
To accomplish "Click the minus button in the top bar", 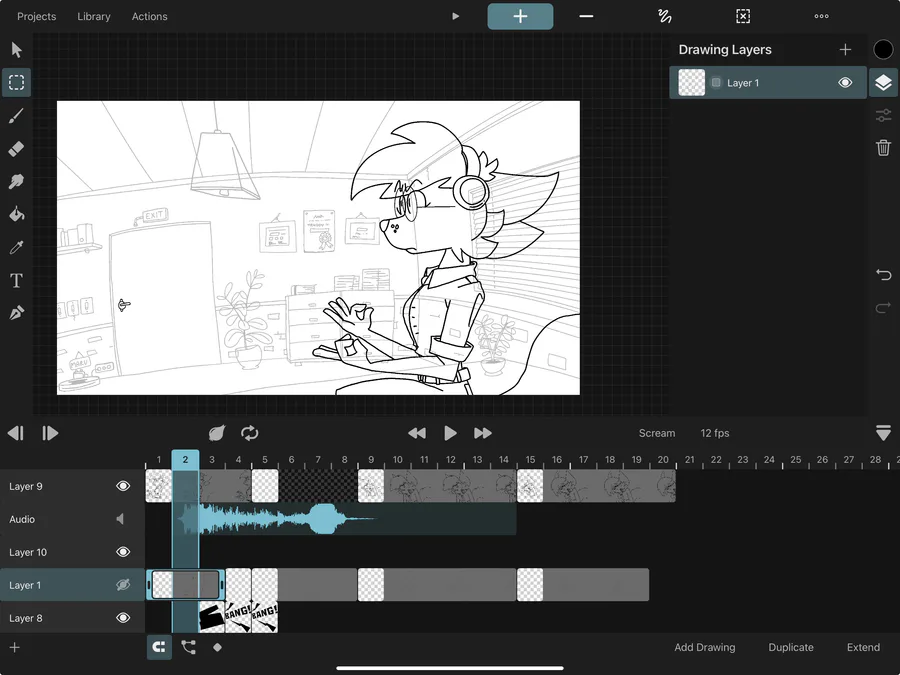I will pyautogui.click(x=586, y=16).
